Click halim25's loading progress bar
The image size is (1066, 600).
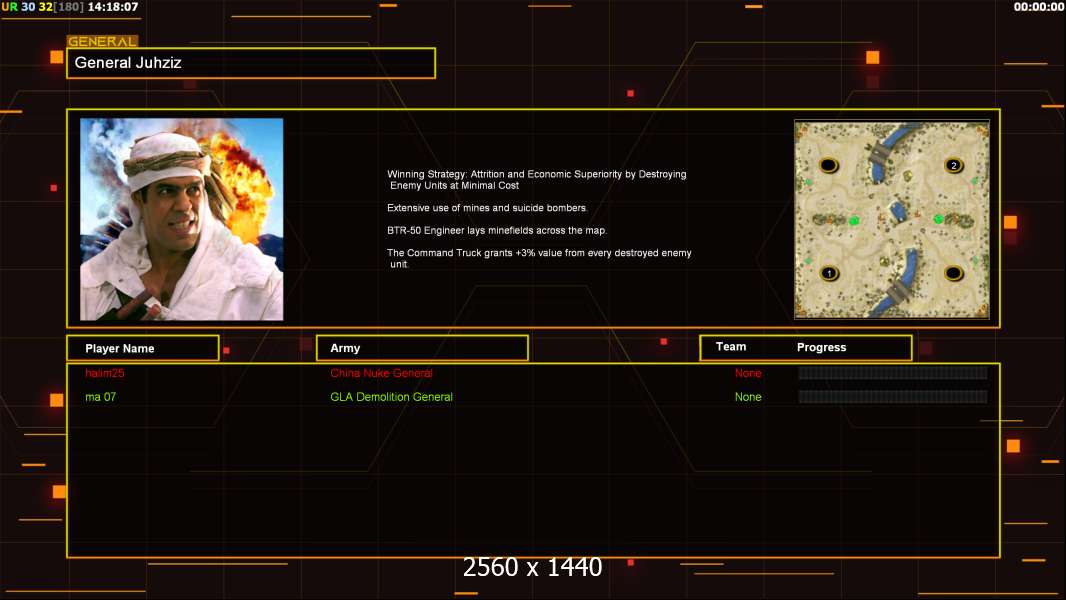pos(893,372)
